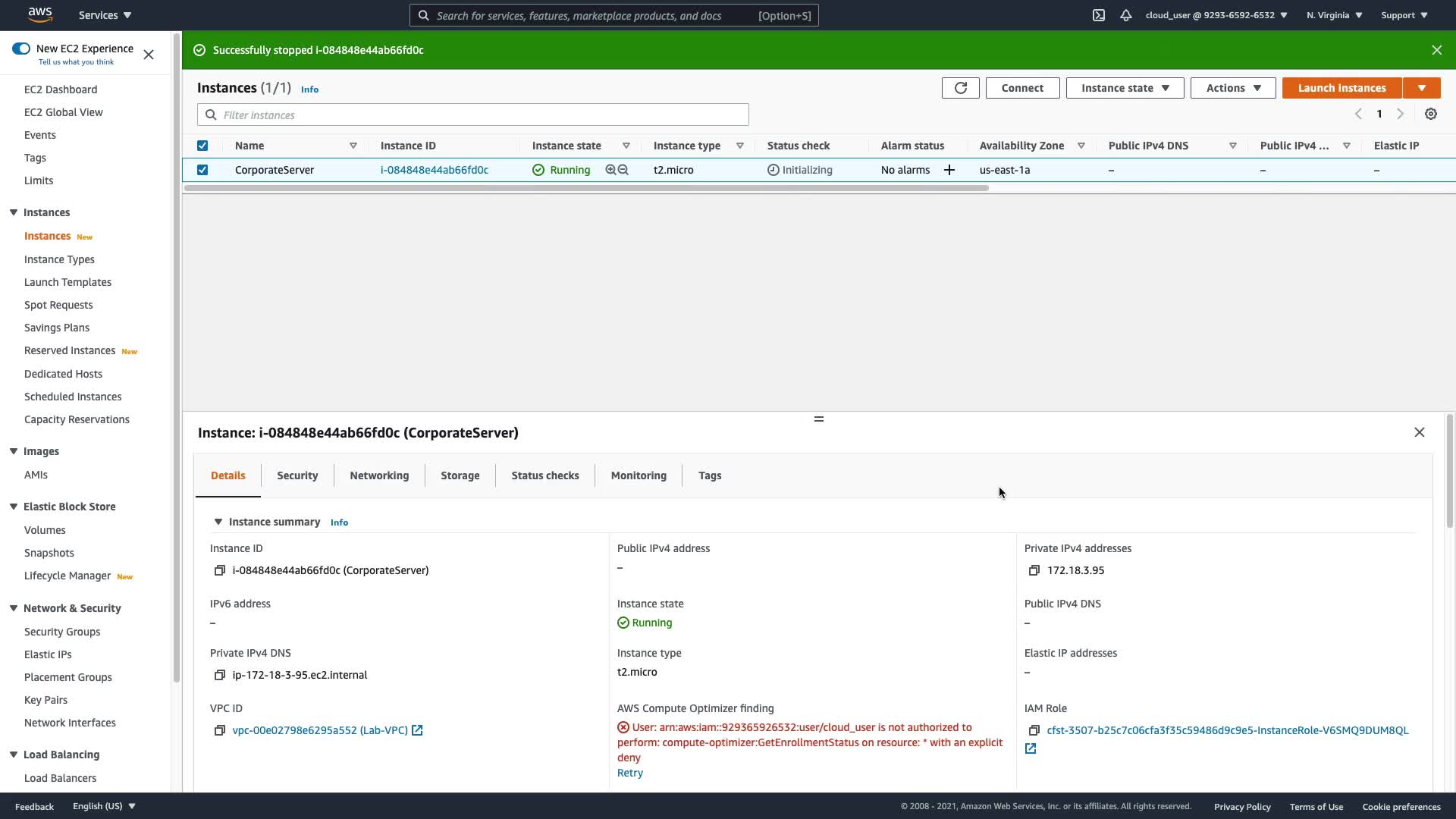Open the notifications bell
The image size is (1456, 819).
pyautogui.click(x=1126, y=15)
